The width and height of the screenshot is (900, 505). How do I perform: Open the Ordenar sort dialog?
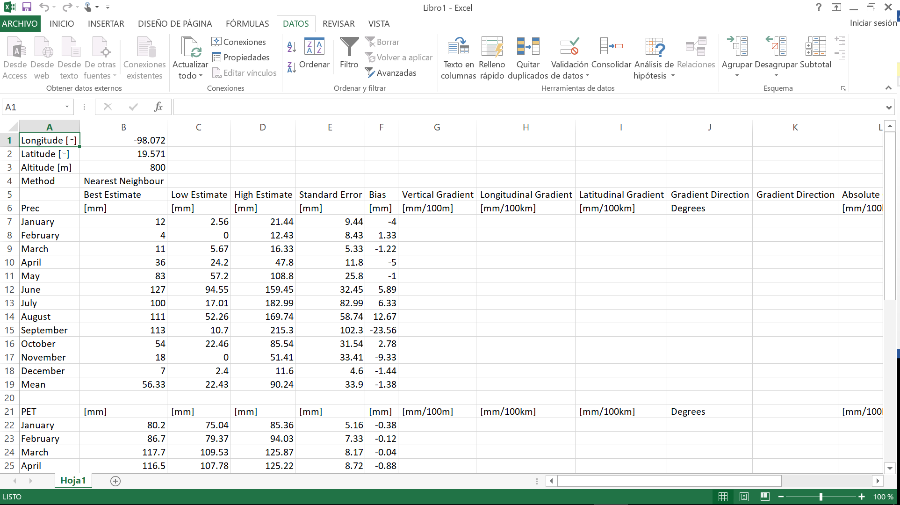point(314,53)
